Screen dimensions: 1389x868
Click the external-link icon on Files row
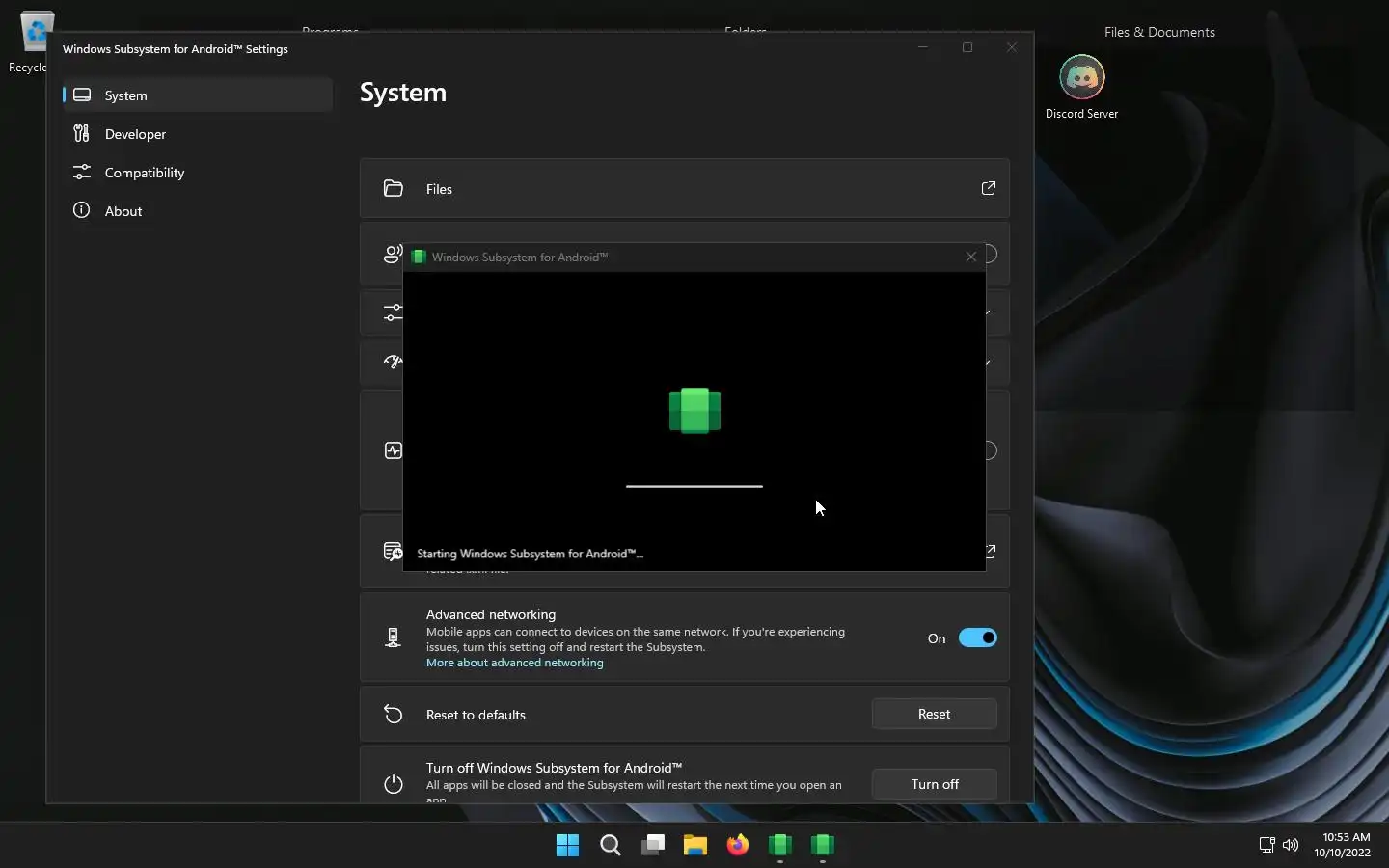point(989,188)
